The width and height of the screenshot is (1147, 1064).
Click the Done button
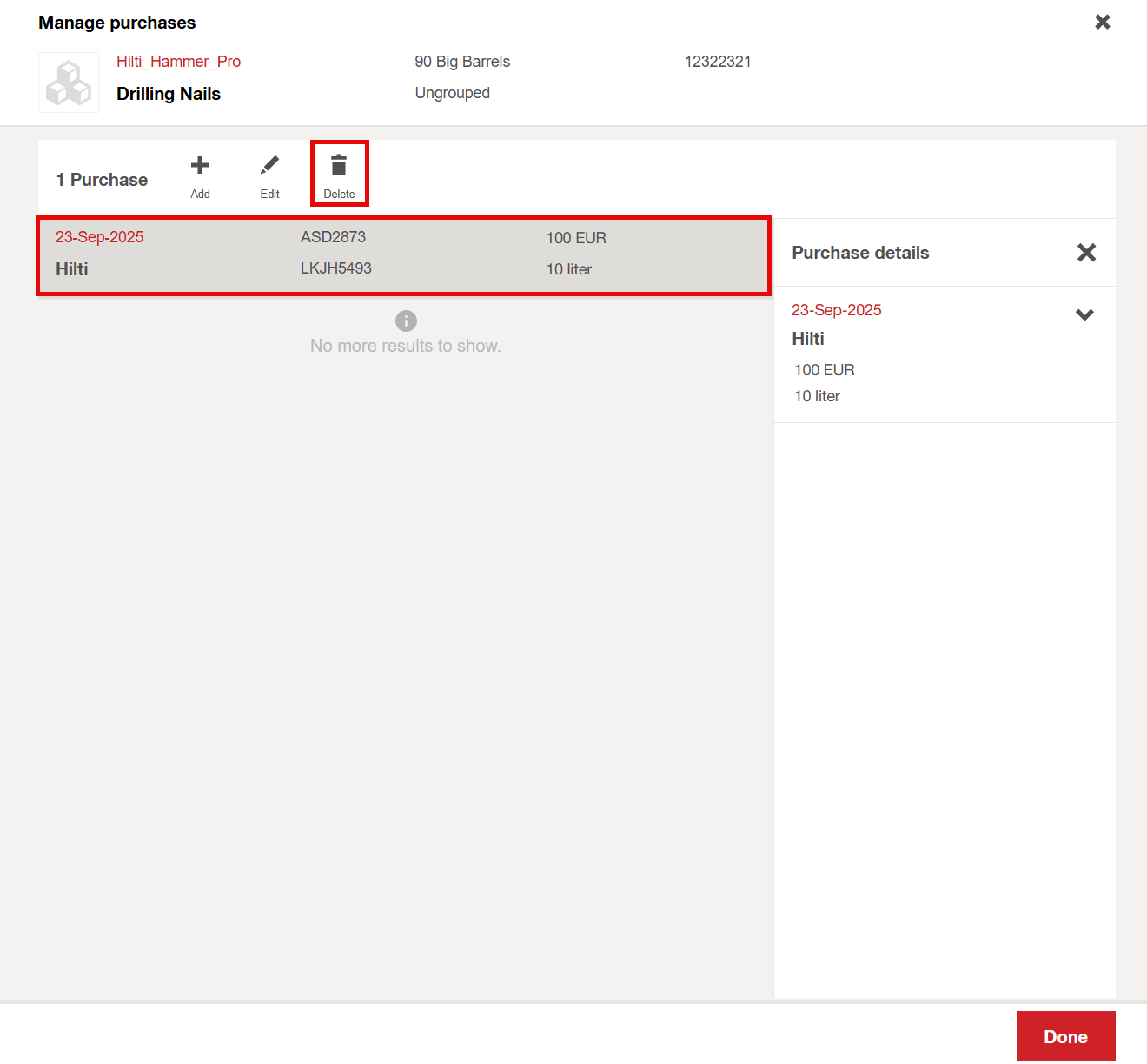[1065, 1036]
